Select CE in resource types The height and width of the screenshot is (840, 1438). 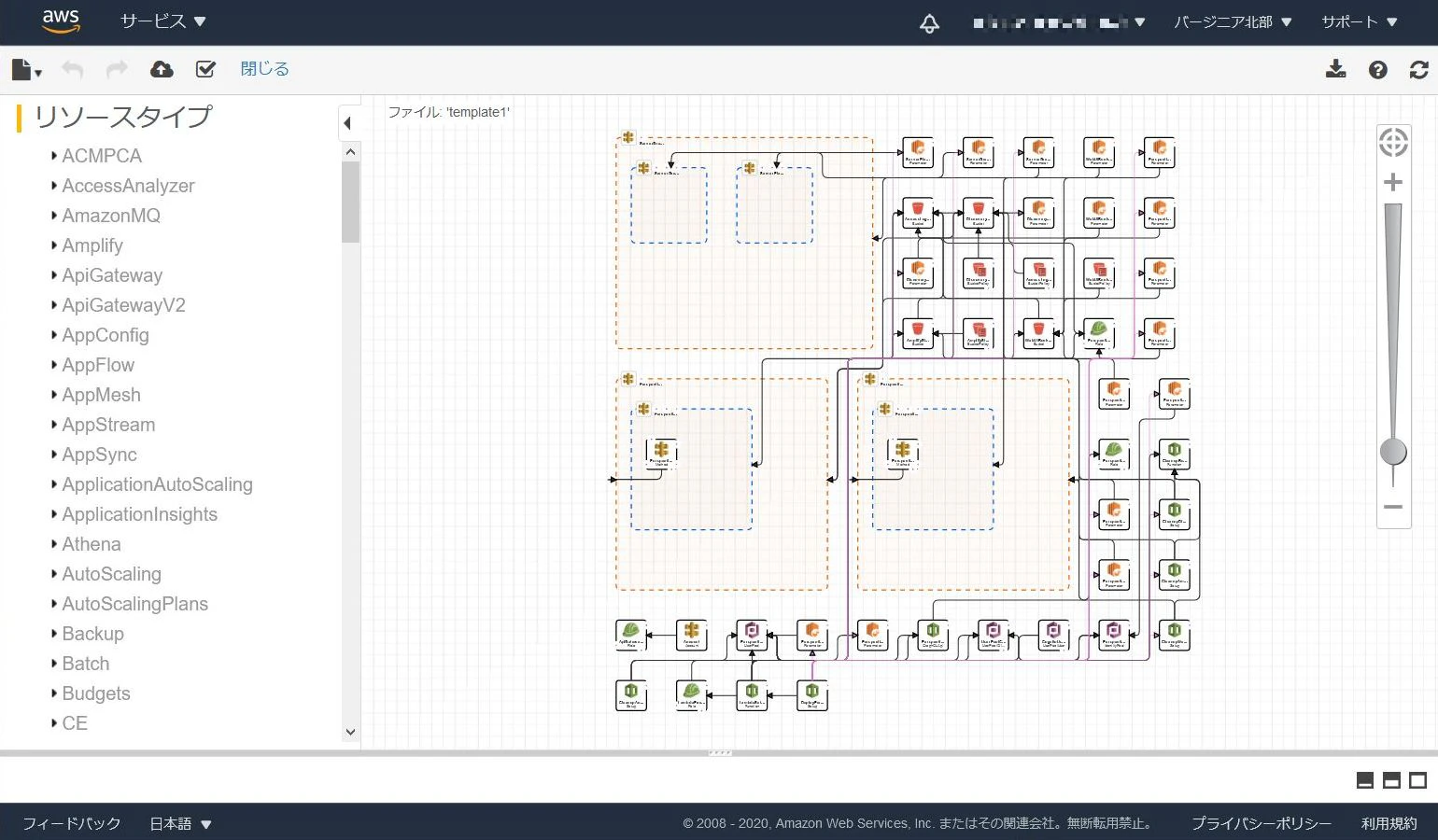click(75, 723)
